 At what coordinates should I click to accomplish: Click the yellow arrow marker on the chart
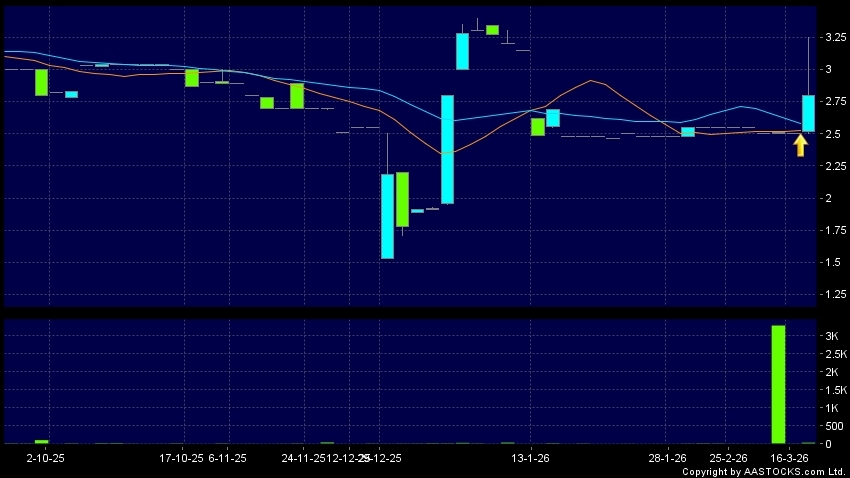click(x=800, y=146)
